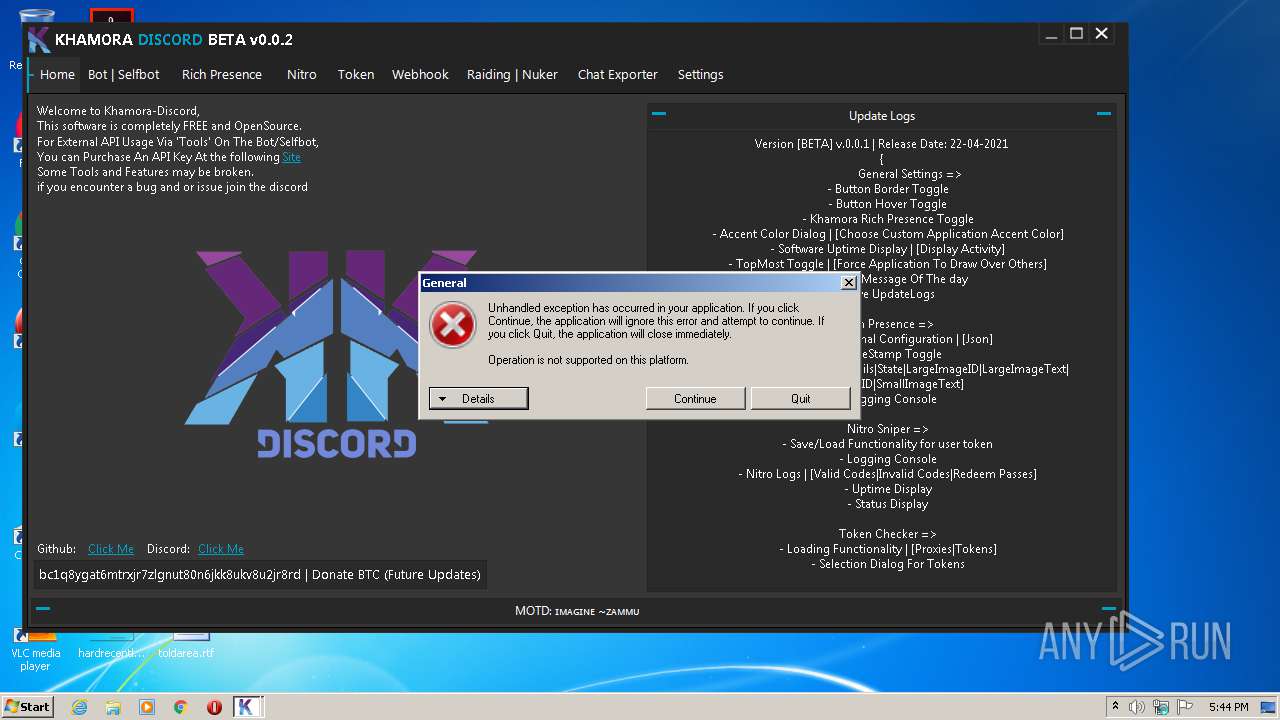
Task: Open the Settings tab
Action: (700, 74)
